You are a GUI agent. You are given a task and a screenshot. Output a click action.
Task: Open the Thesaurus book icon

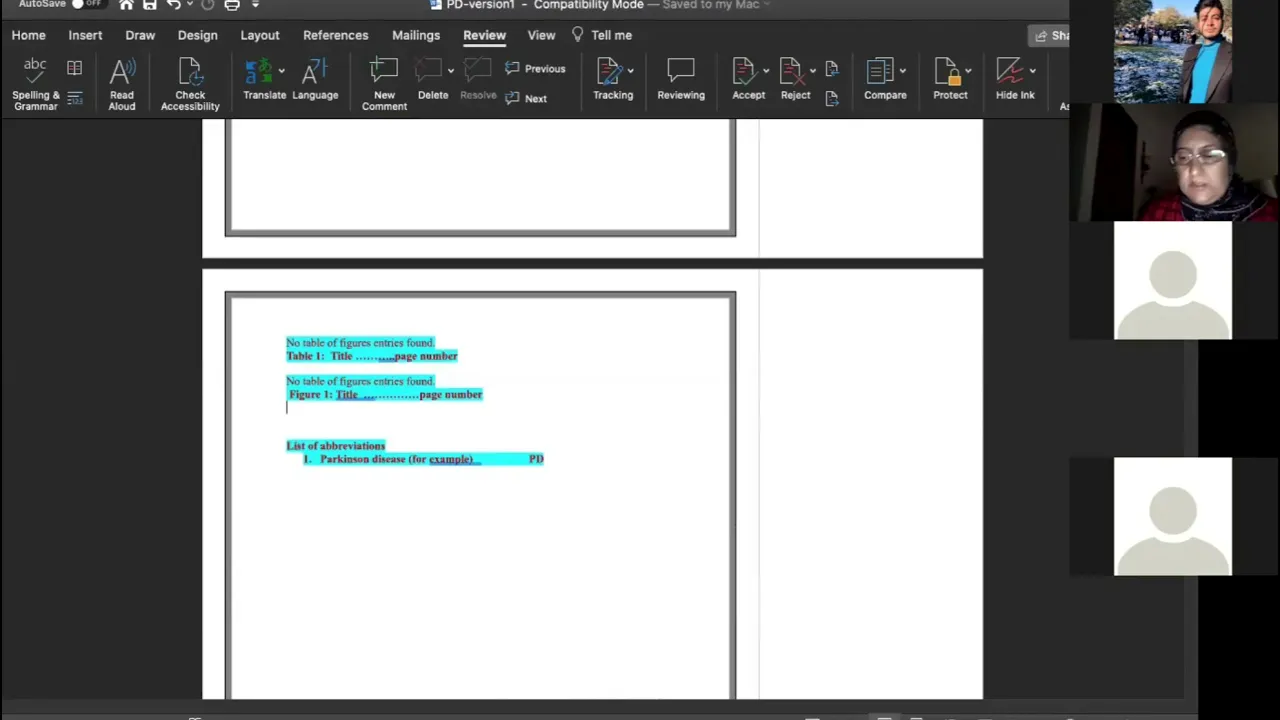(x=75, y=69)
